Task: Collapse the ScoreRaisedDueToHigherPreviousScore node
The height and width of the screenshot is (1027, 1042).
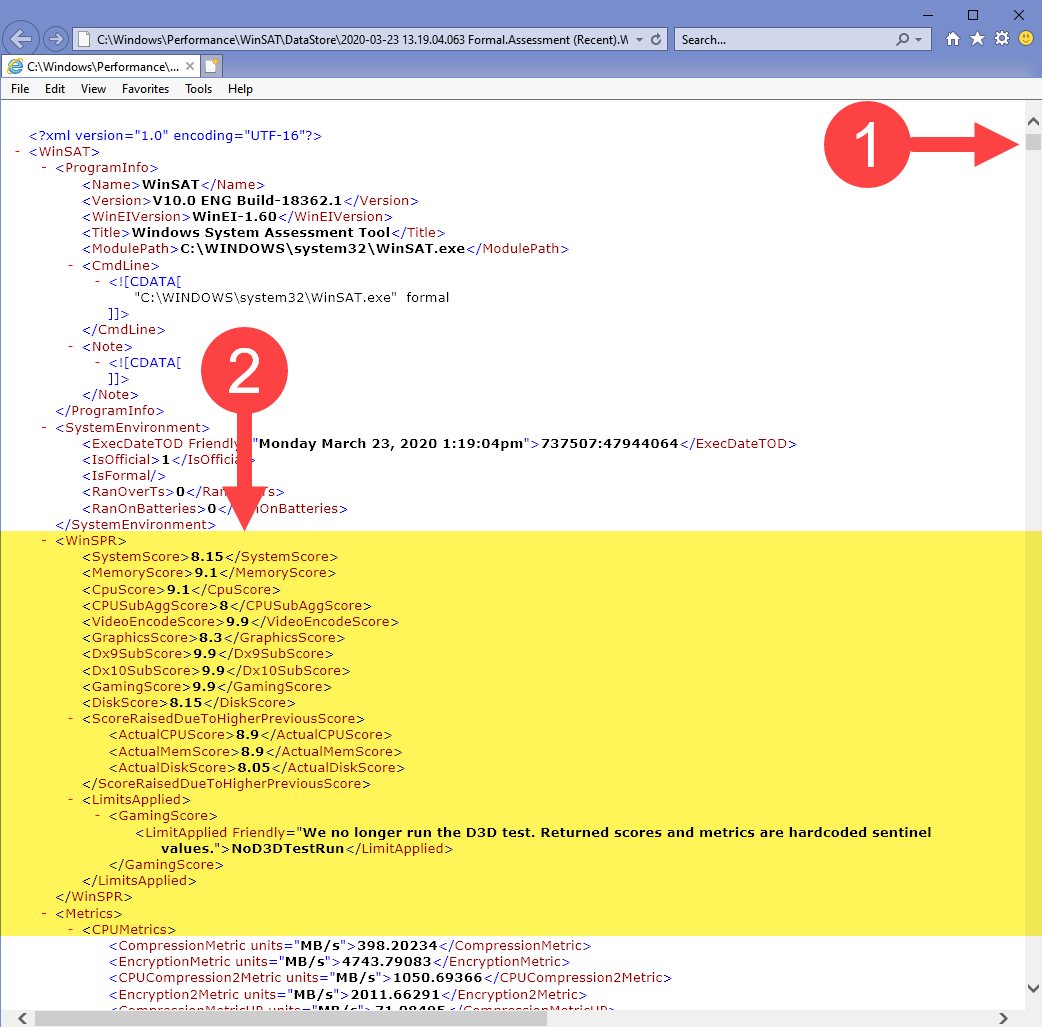Action: click(x=70, y=719)
